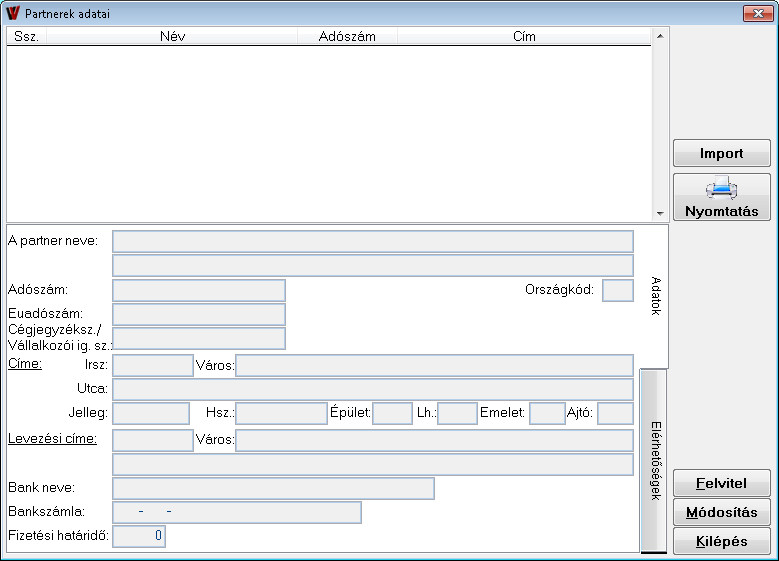
Task: Click the Országkód input field
Action: (x=618, y=290)
